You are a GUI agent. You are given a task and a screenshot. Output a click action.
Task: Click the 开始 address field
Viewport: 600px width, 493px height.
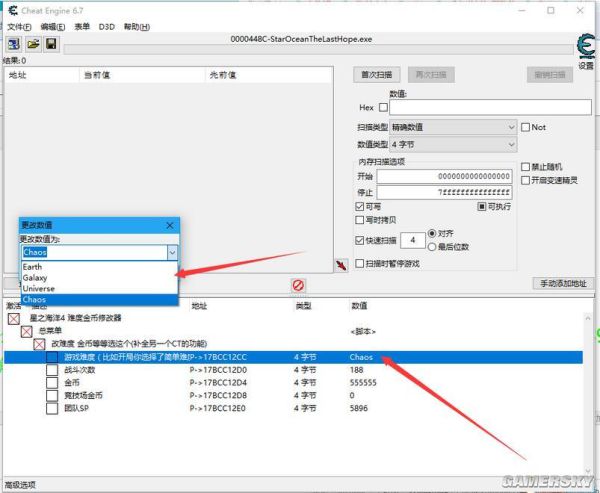[444, 176]
